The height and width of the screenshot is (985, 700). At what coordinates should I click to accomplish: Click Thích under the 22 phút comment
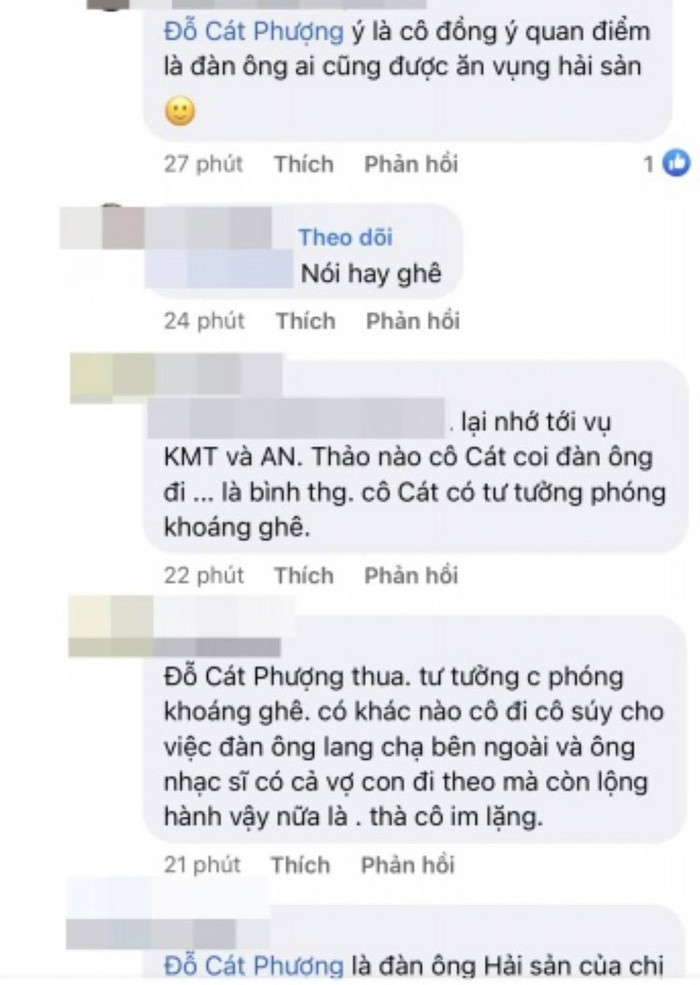click(x=304, y=575)
